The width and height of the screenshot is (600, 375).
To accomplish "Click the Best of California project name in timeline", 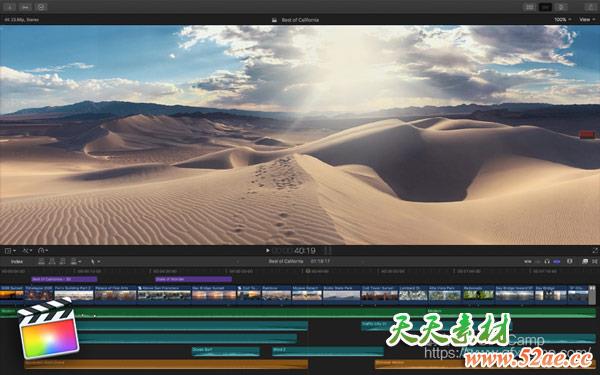I will tap(286, 261).
